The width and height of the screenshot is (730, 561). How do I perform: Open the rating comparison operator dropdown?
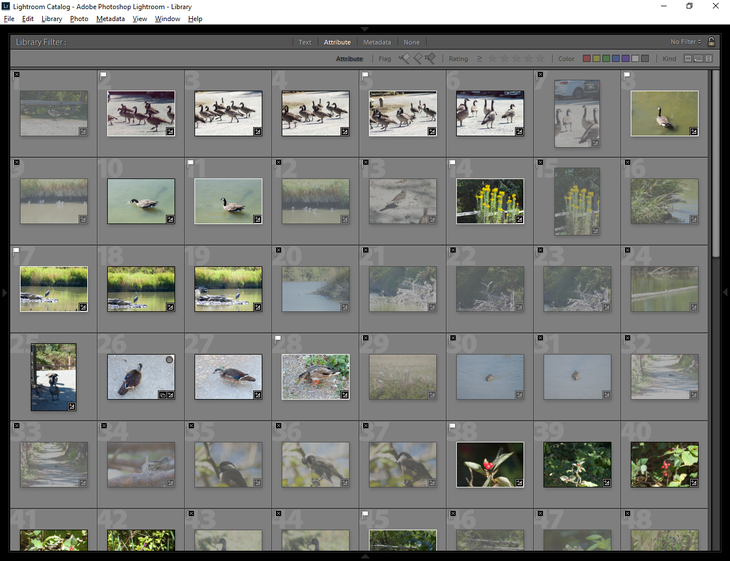tap(480, 59)
